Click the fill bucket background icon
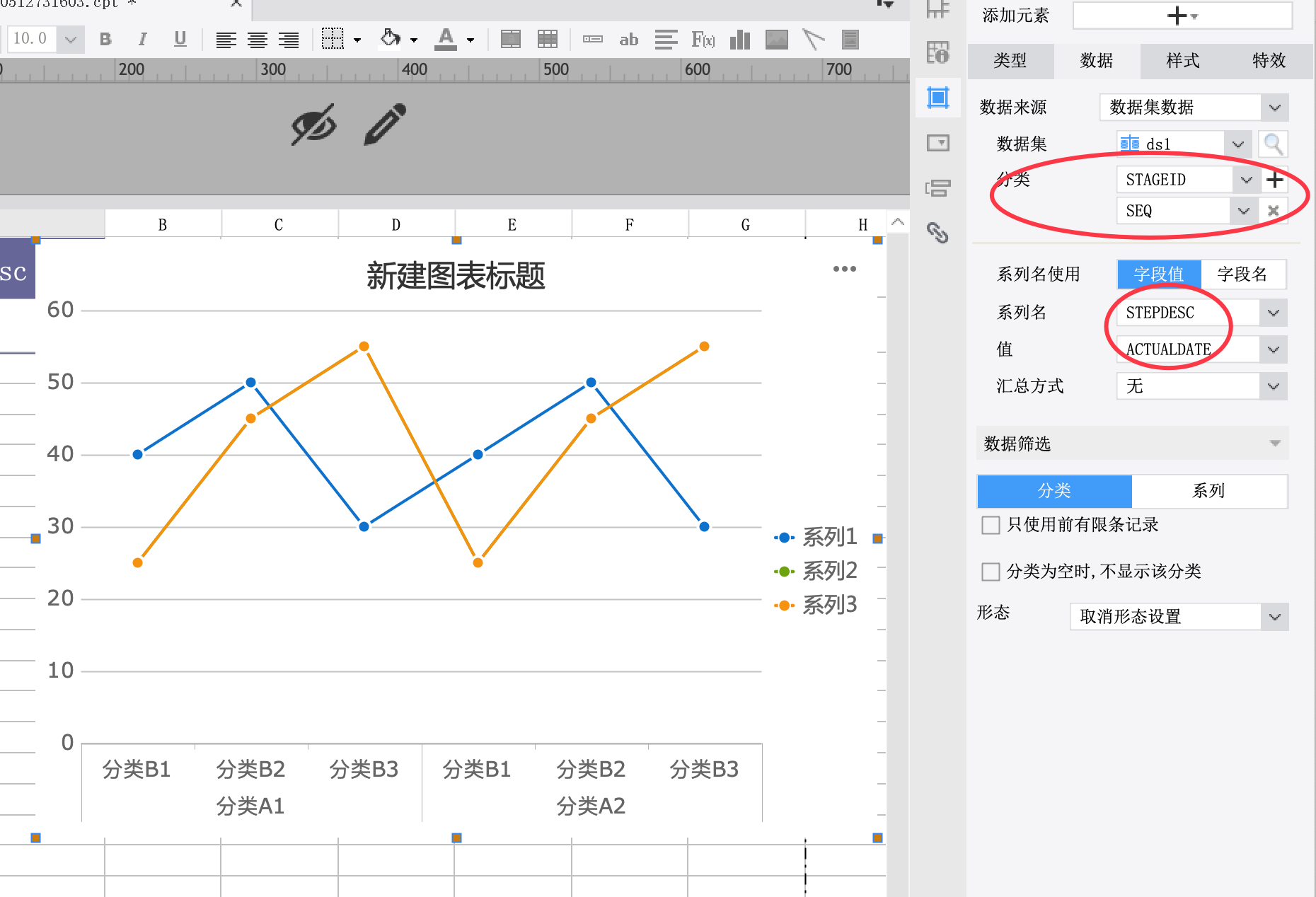Screen dimensions: 1316x897 tap(390, 38)
